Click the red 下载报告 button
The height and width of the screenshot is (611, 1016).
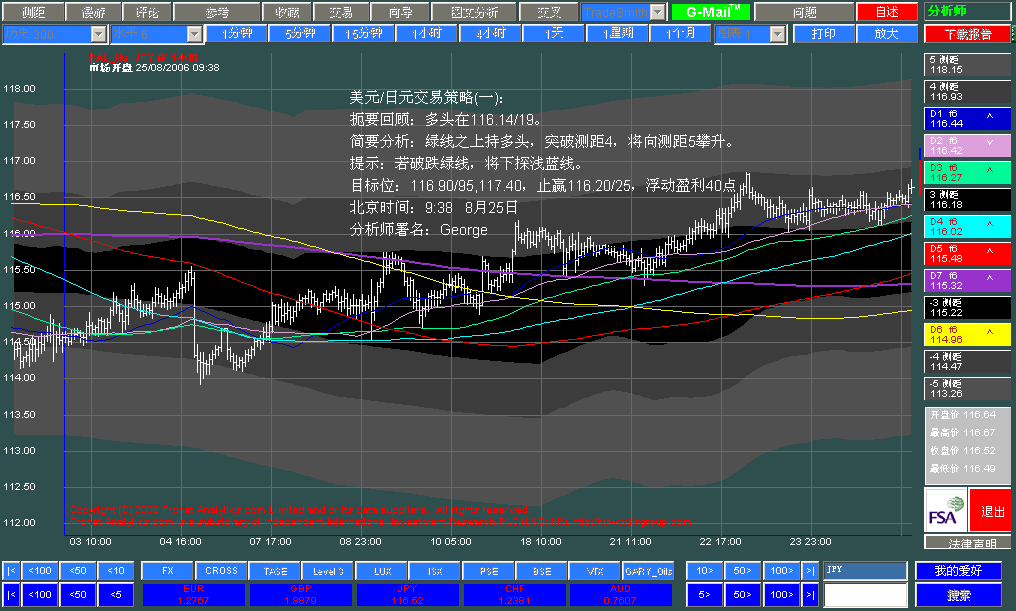(x=967, y=34)
